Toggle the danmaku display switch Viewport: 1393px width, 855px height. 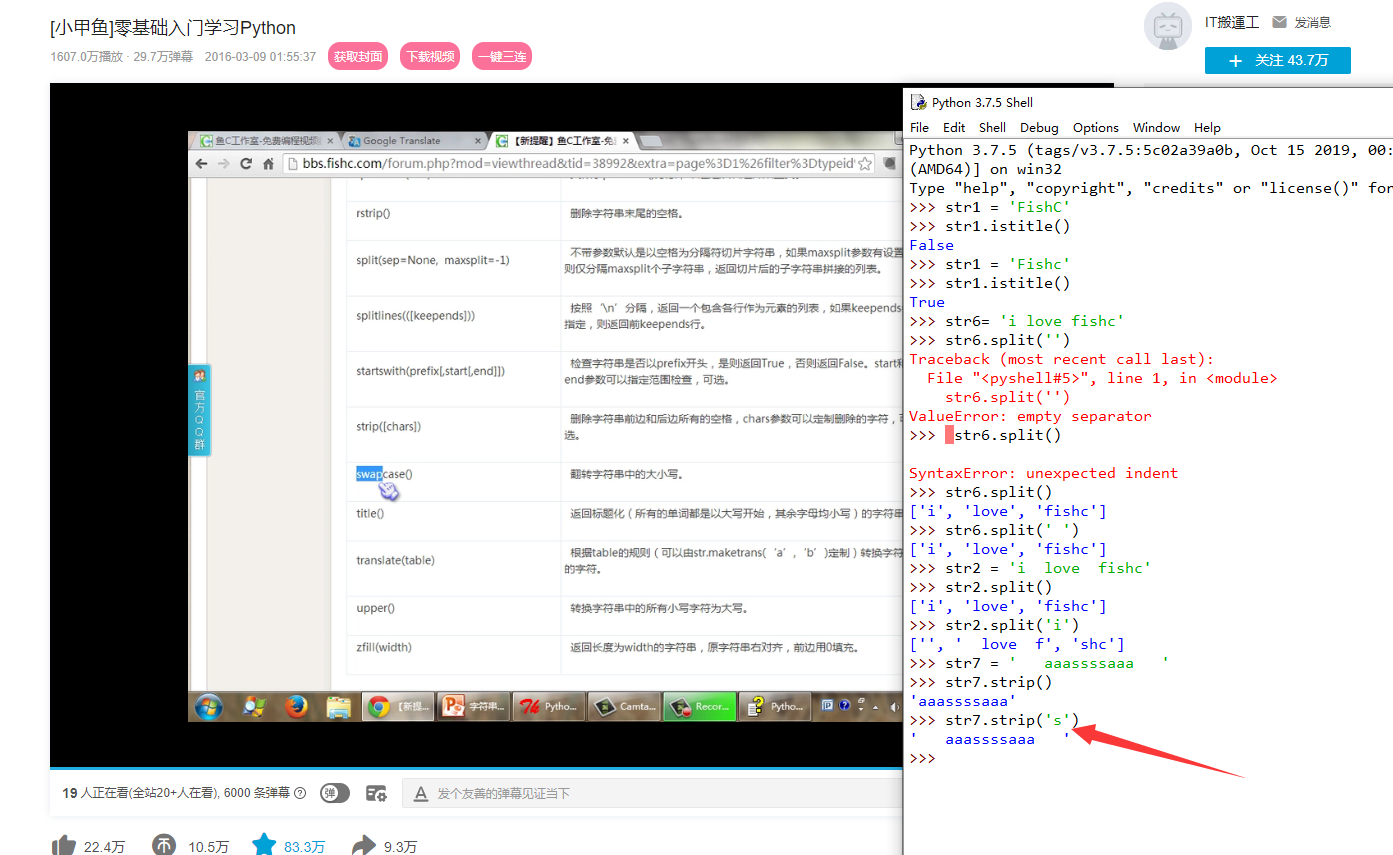point(335,793)
